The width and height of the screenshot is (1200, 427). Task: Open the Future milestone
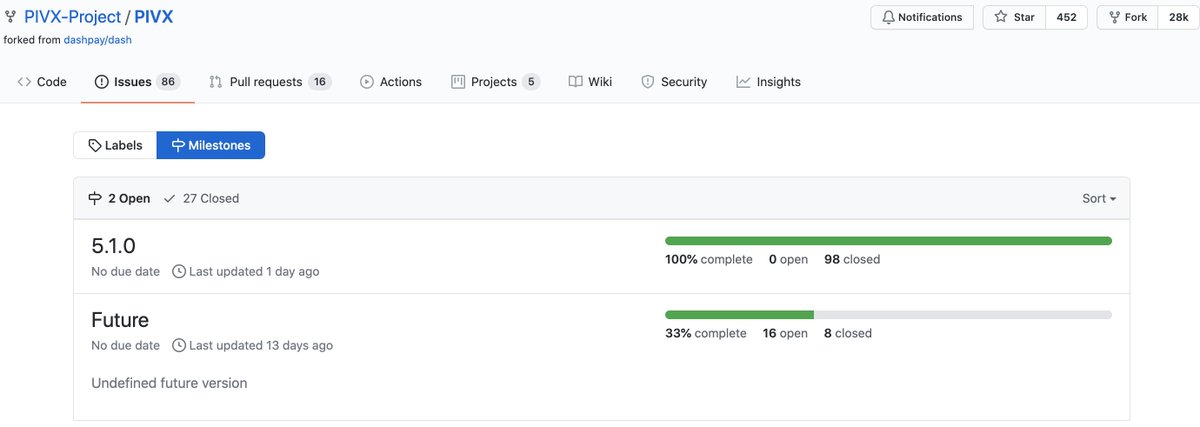120,320
